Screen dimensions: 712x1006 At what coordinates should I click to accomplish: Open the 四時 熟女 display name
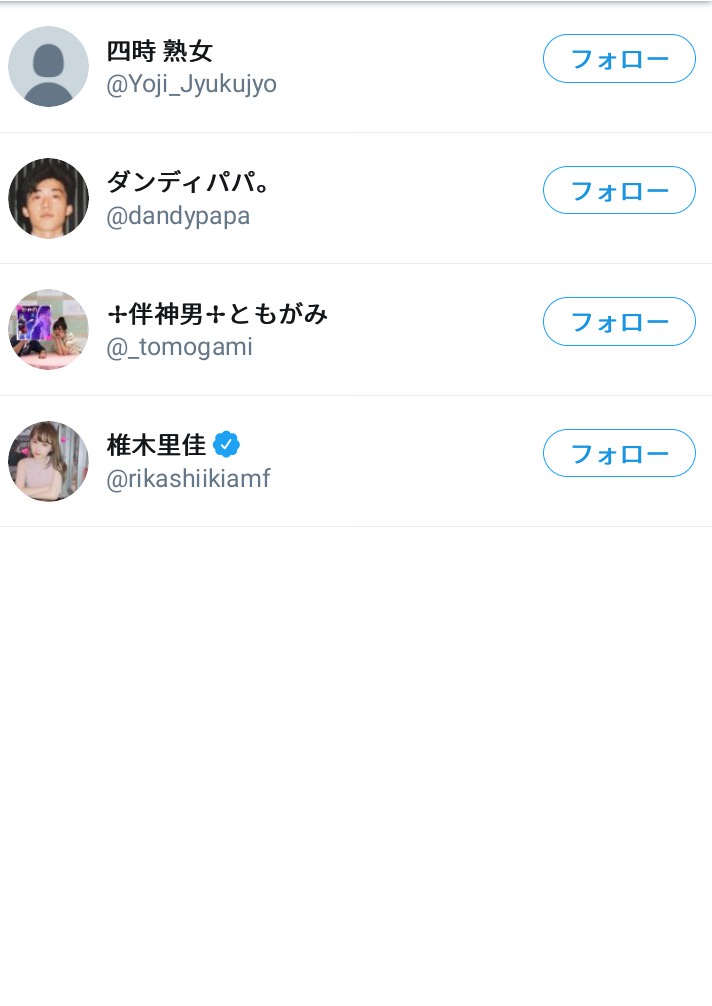pos(159,51)
